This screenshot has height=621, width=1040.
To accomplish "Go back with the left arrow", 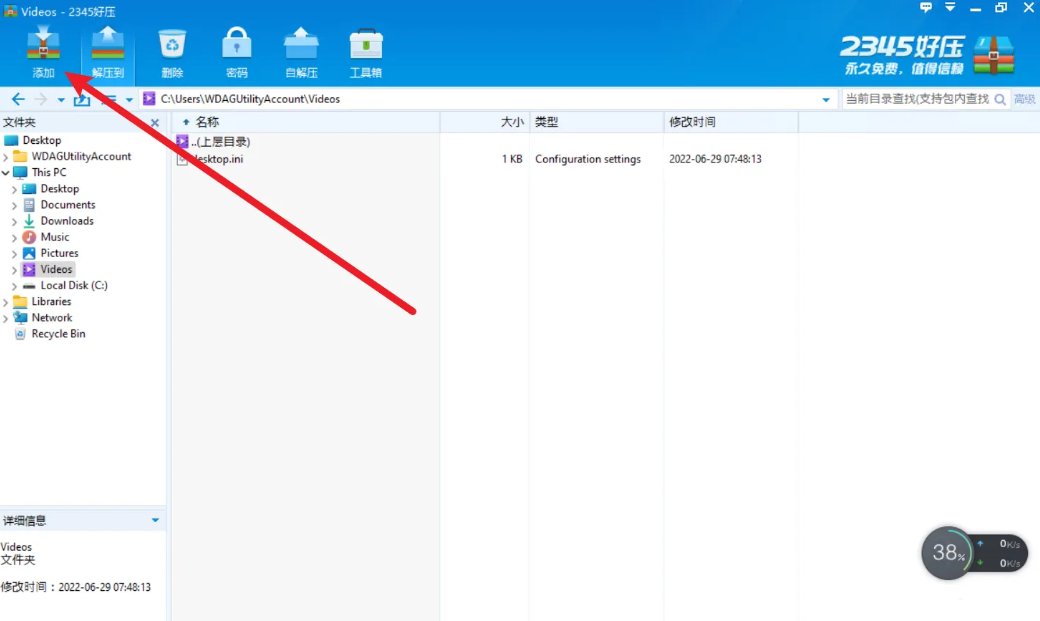I will [18, 99].
